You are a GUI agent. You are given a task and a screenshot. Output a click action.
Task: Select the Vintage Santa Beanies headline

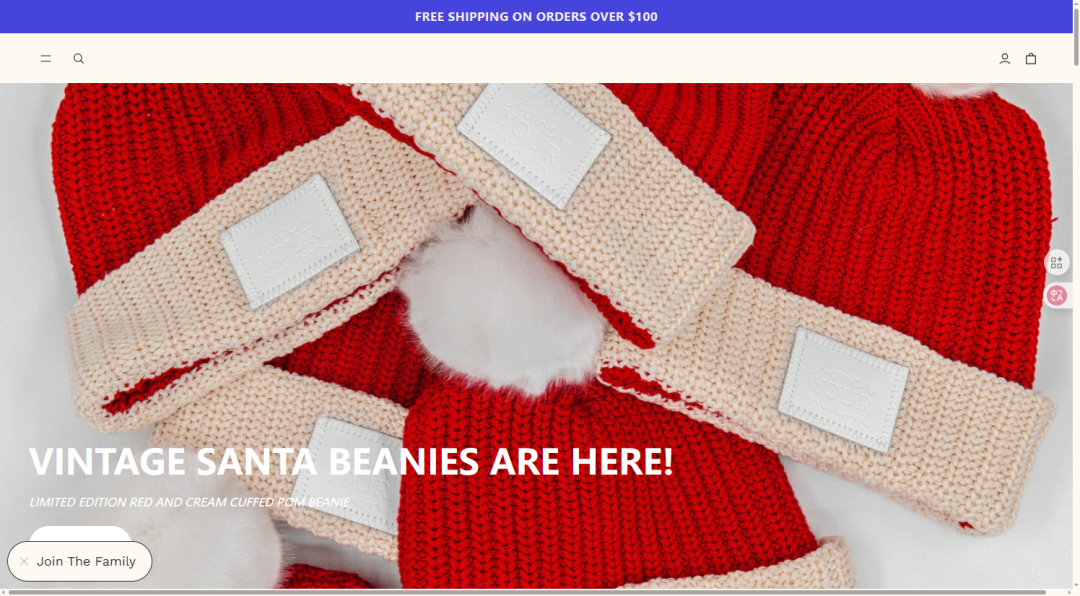click(x=351, y=461)
